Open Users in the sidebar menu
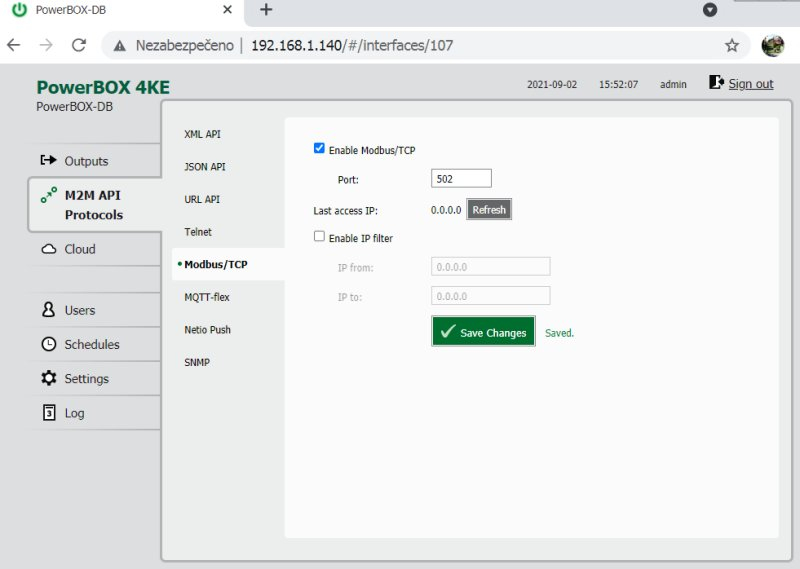800x569 pixels. click(80, 310)
